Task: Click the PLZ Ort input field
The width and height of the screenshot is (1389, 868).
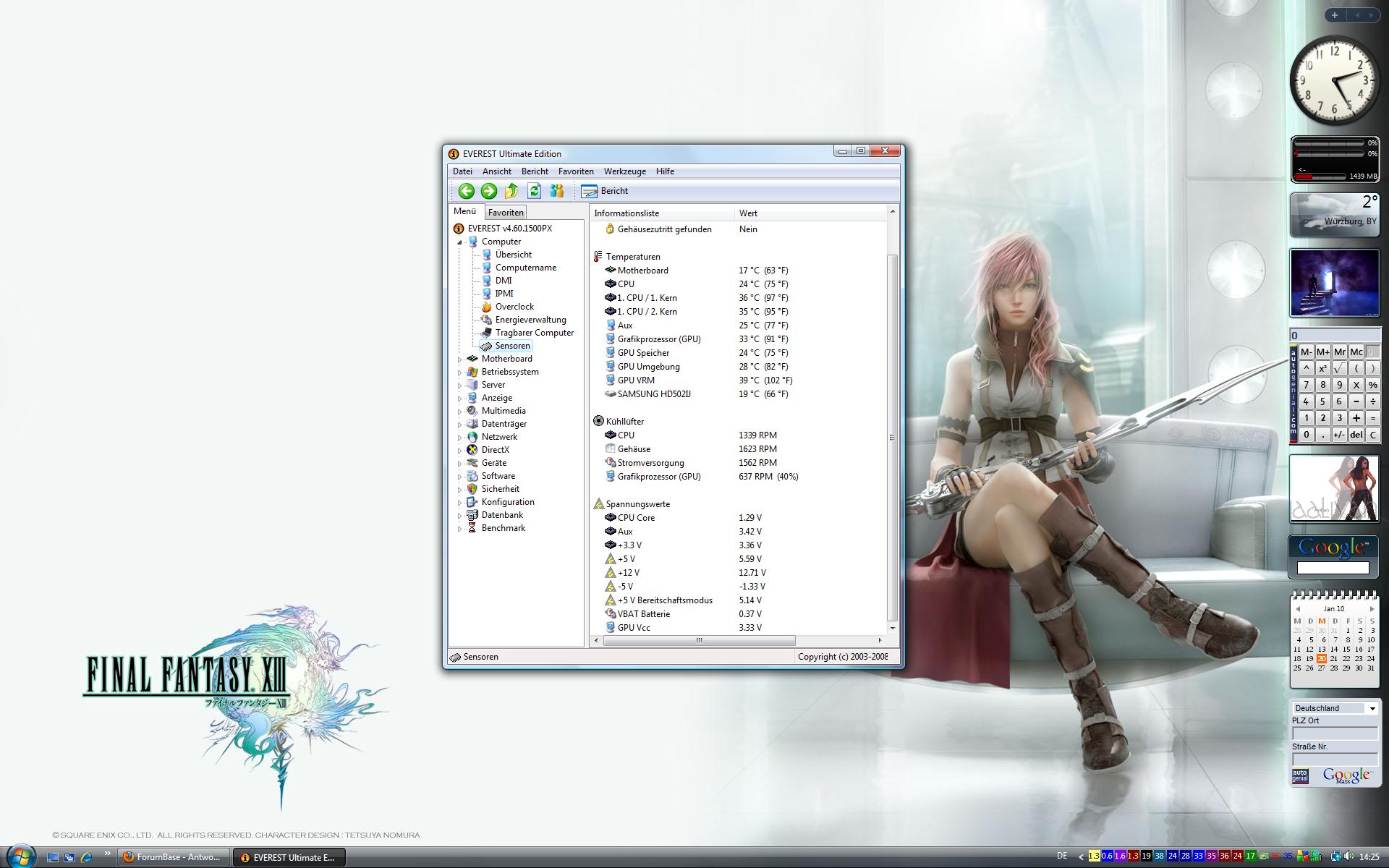Action: coord(1334,733)
